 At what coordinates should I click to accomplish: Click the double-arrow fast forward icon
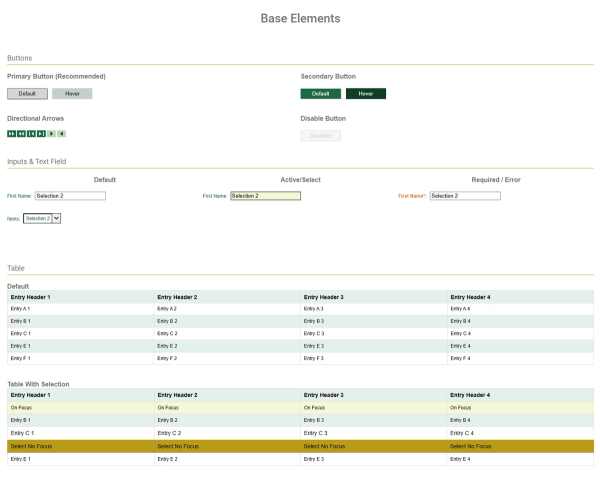click(x=11, y=134)
